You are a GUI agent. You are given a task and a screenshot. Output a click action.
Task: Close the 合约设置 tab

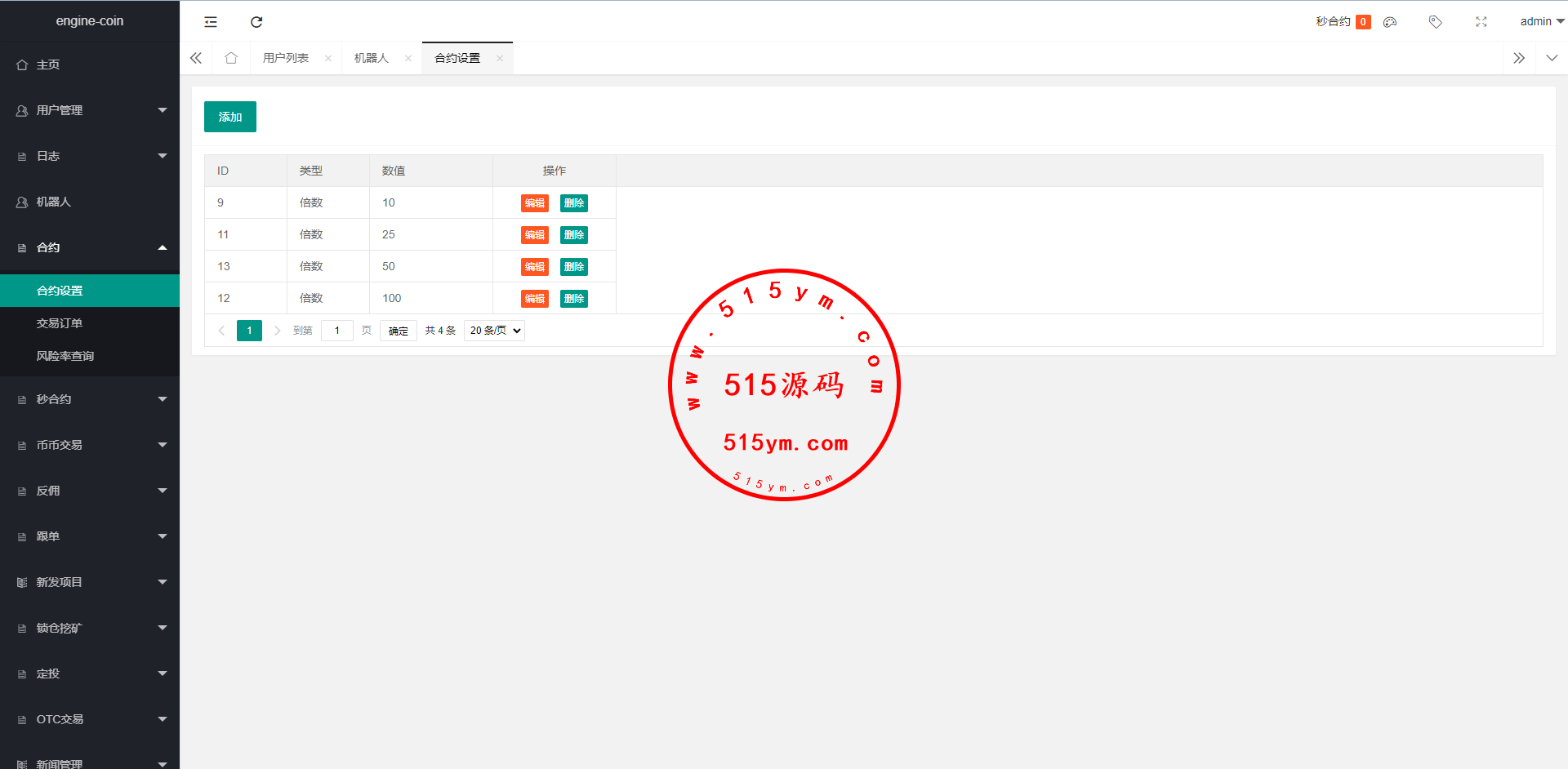point(500,58)
